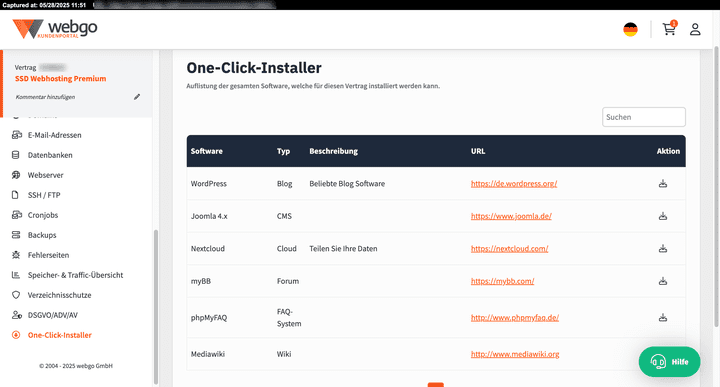Click 'Beliebte Blog Software' description

(347, 184)
